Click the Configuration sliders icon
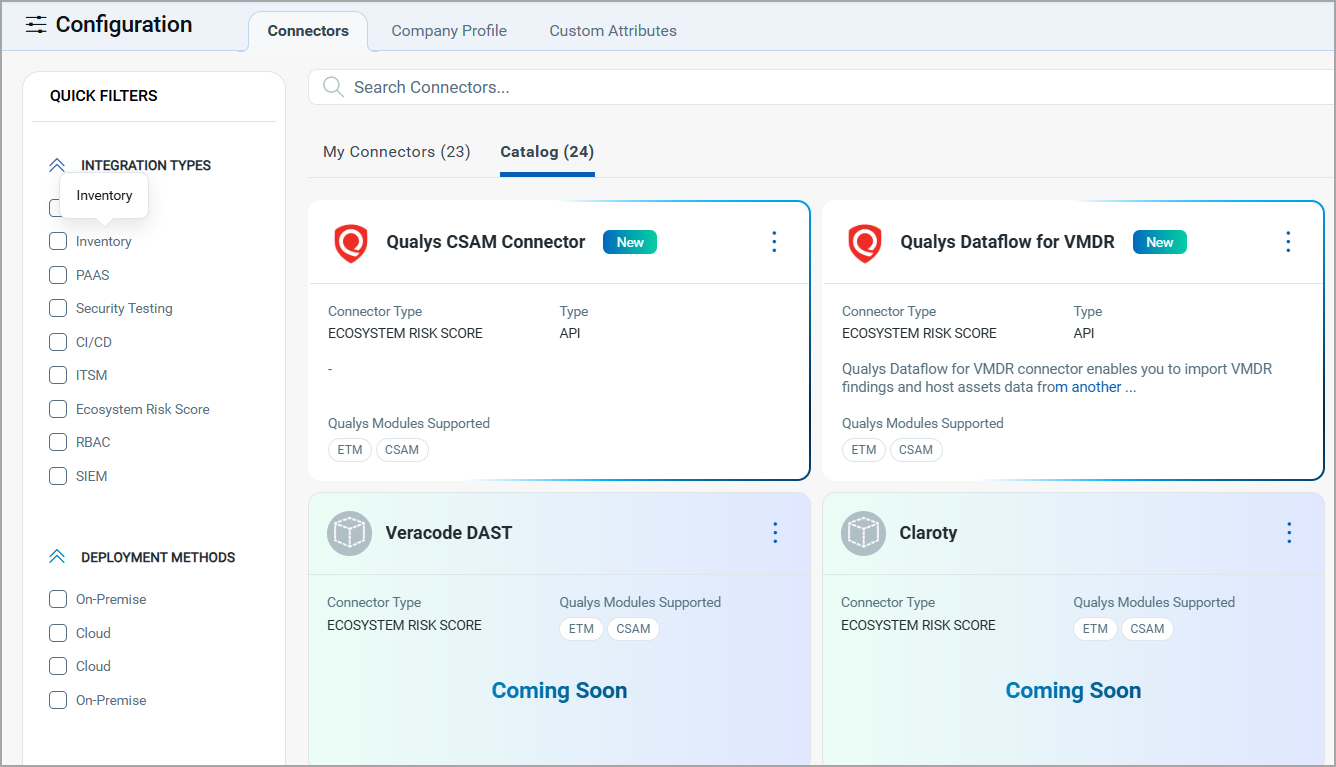 tap(36, 25)
